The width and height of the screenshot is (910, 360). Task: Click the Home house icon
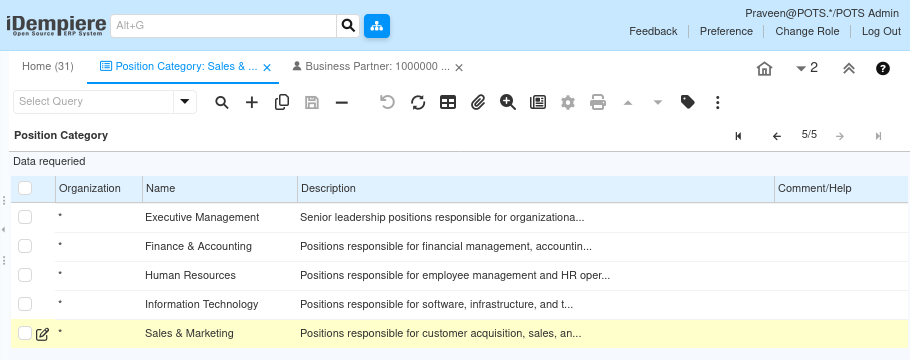(764, 69)
